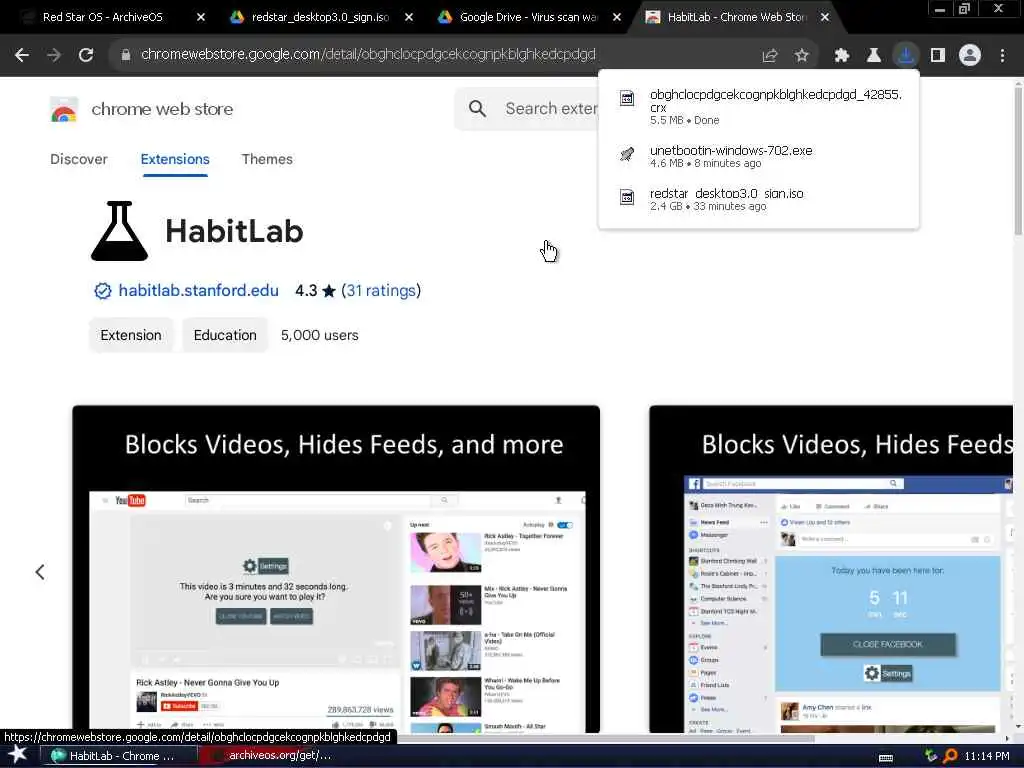Close the Red Star OS tab
This screenshot has width=1024, height=768.
pos(200,17)
